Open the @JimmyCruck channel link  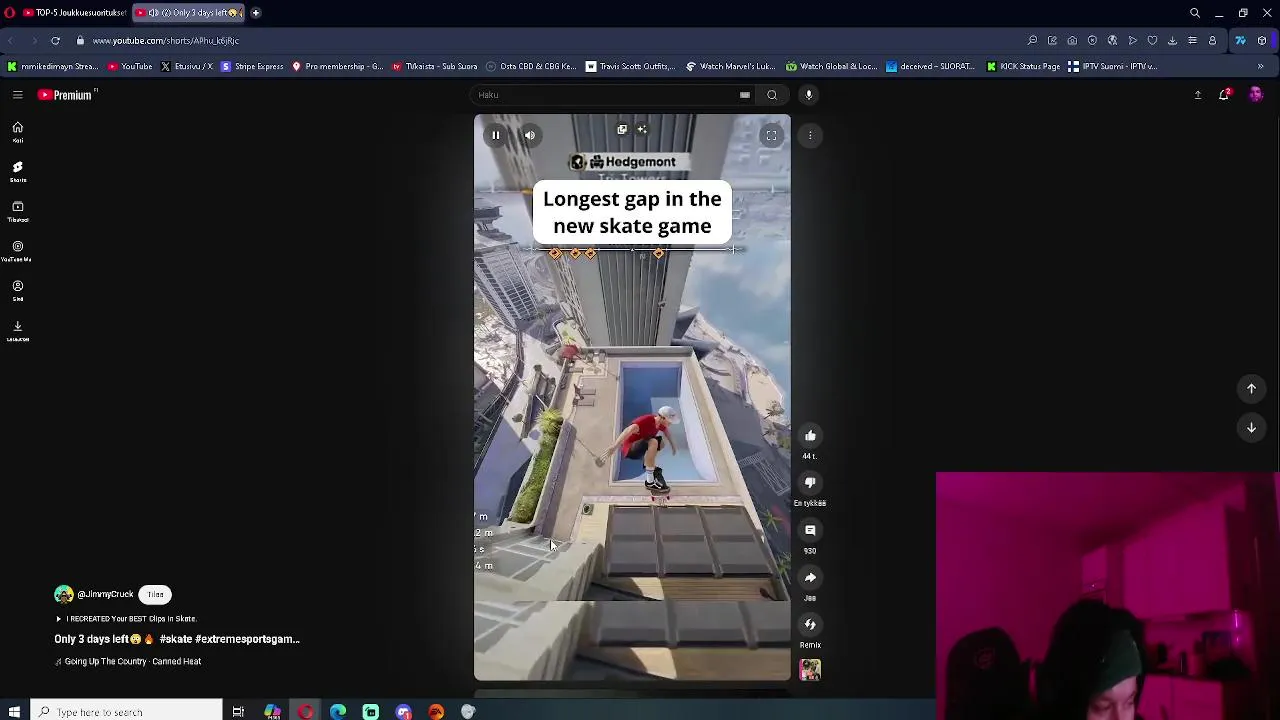tap(105, 594)
